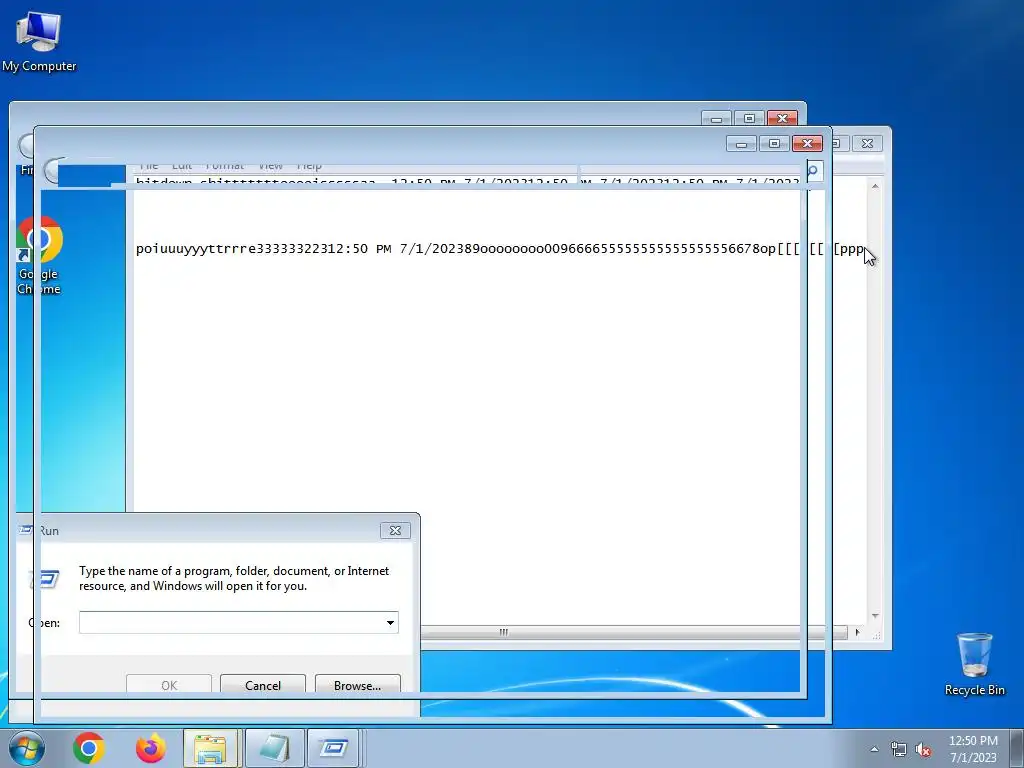Maximize the rearmost window
Image resolution: width=1024 pixels, height=768 pixels.
click(749, 118)
